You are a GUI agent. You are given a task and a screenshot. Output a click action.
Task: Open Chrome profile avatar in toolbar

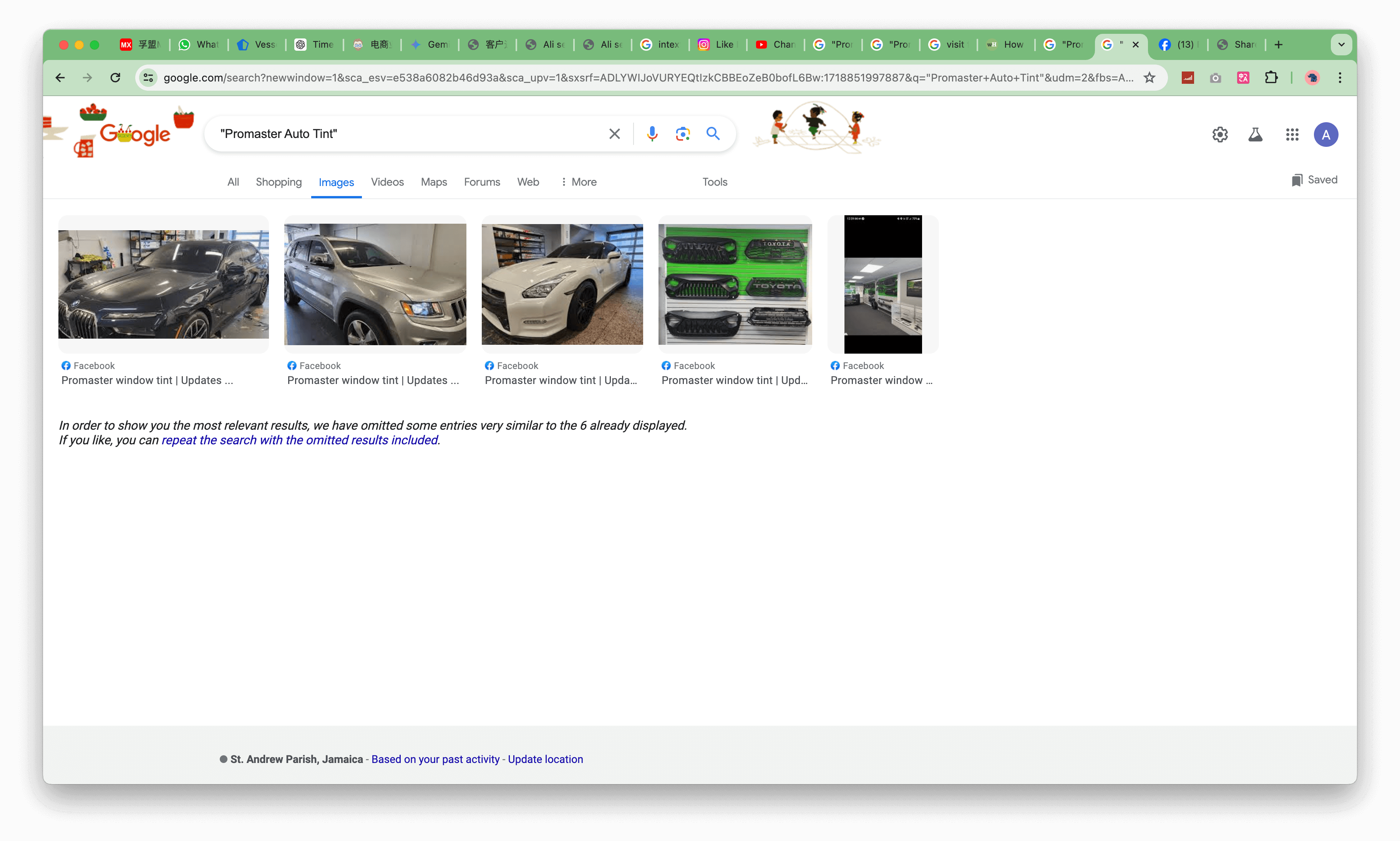tap(1312, 78)
